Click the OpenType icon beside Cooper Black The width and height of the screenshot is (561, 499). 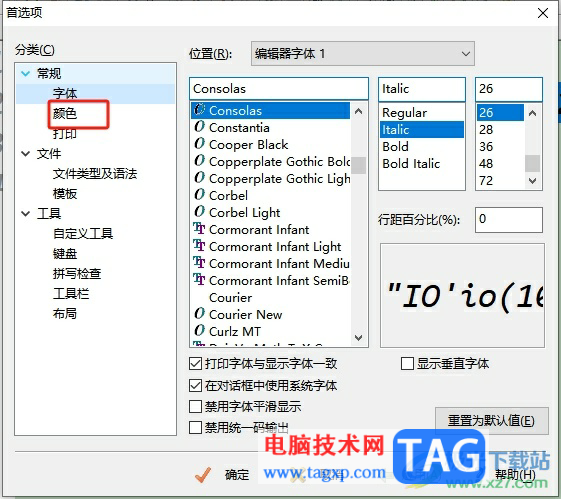pyautogui.click(x=199, y=143)
